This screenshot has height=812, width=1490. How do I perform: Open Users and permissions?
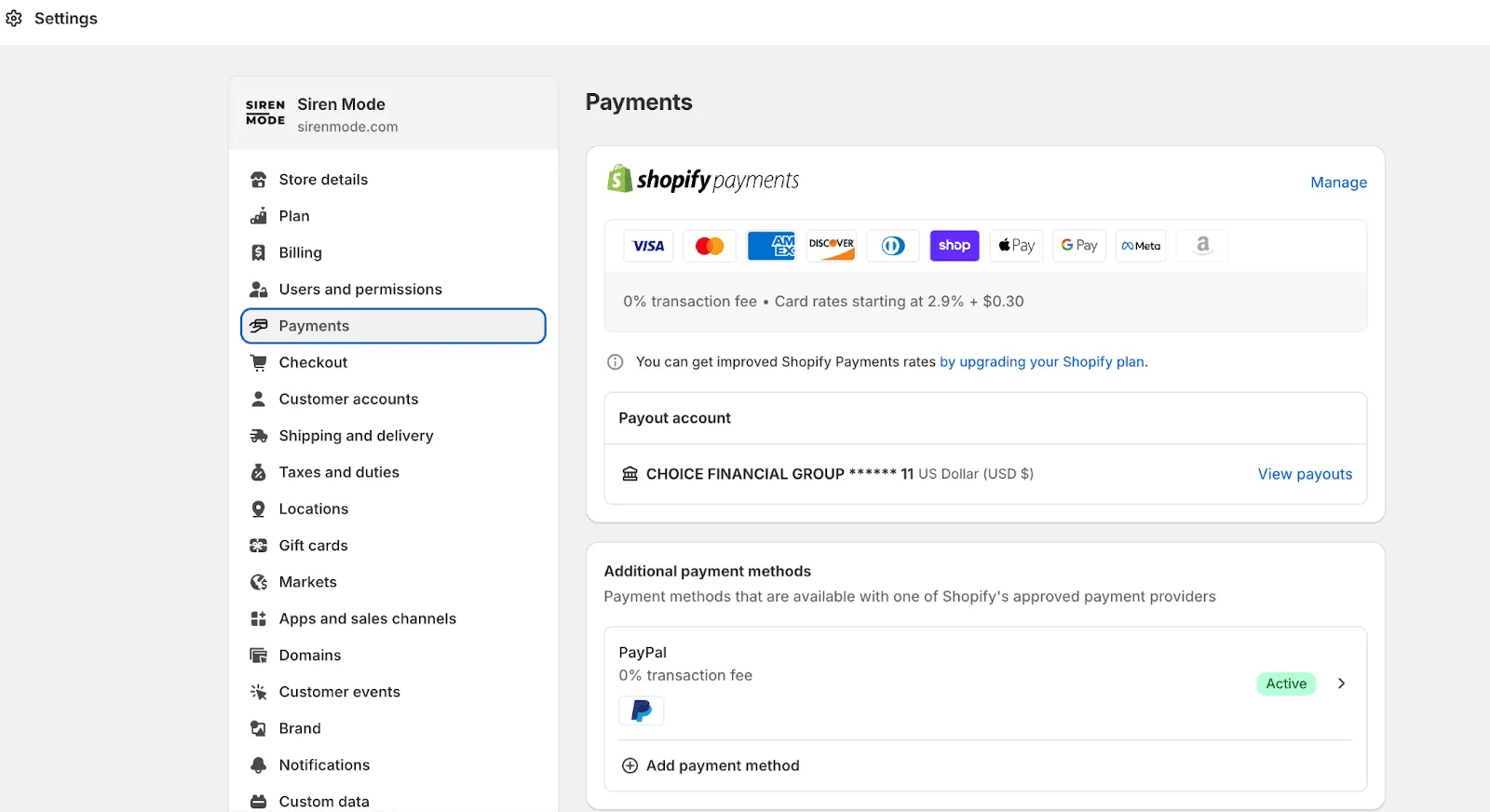(393, 290)
